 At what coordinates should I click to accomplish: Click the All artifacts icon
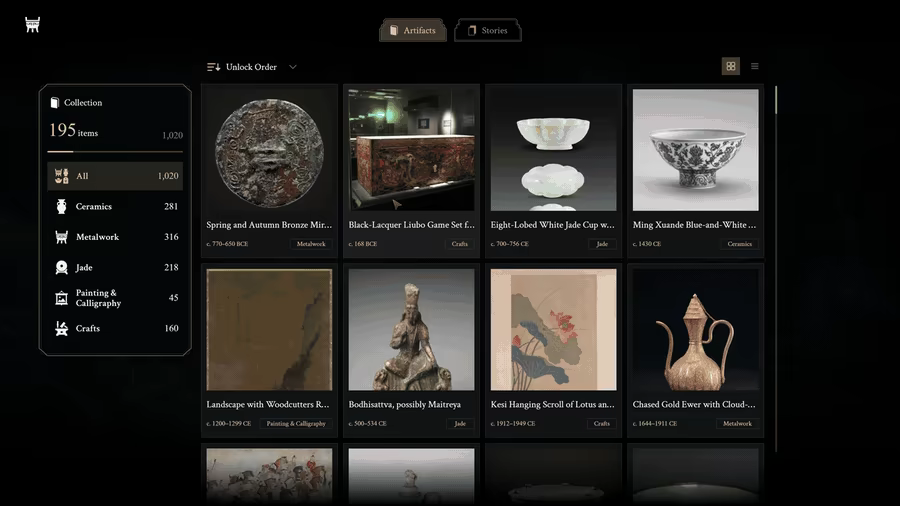pyautogui.click(x=61, y=176)
